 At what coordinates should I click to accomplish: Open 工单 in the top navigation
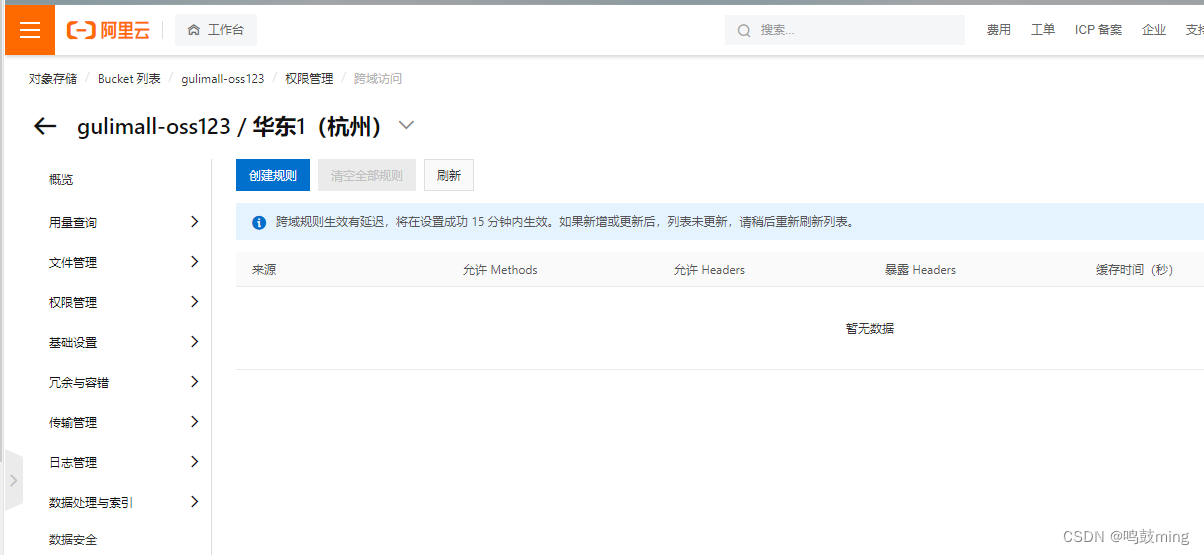click(1043, 30)
